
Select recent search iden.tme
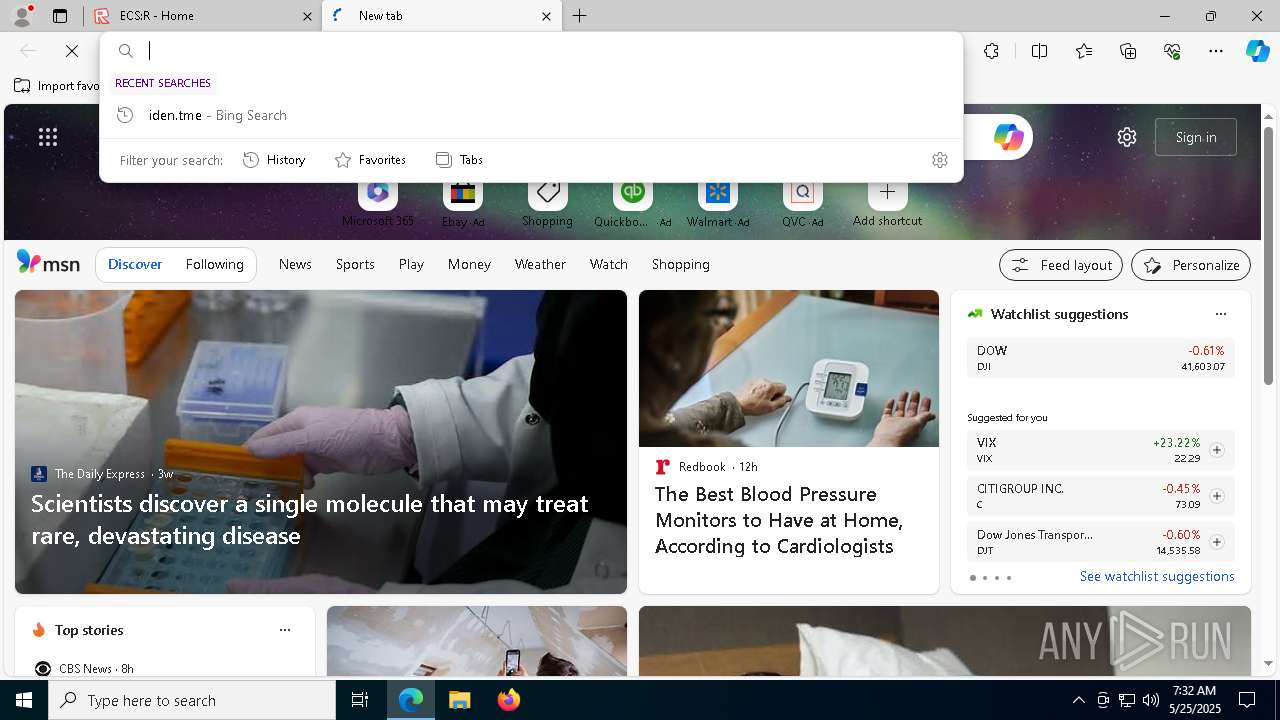531,115
